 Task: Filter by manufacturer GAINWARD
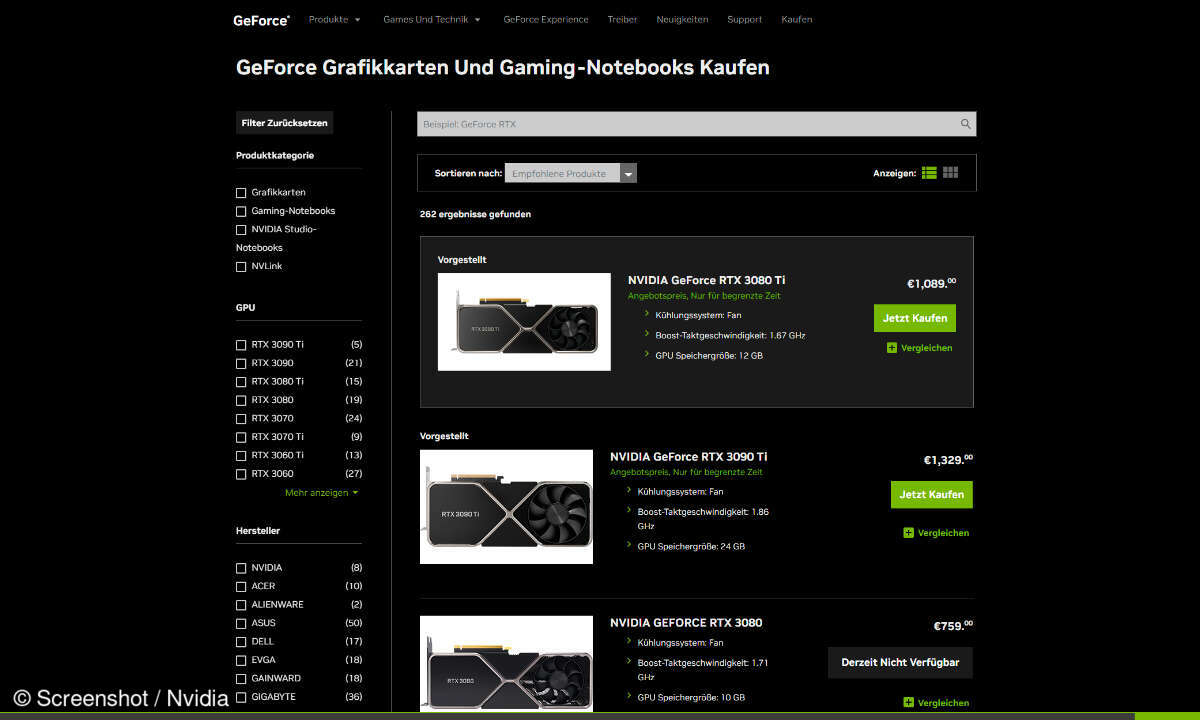[x=241, y=678]
